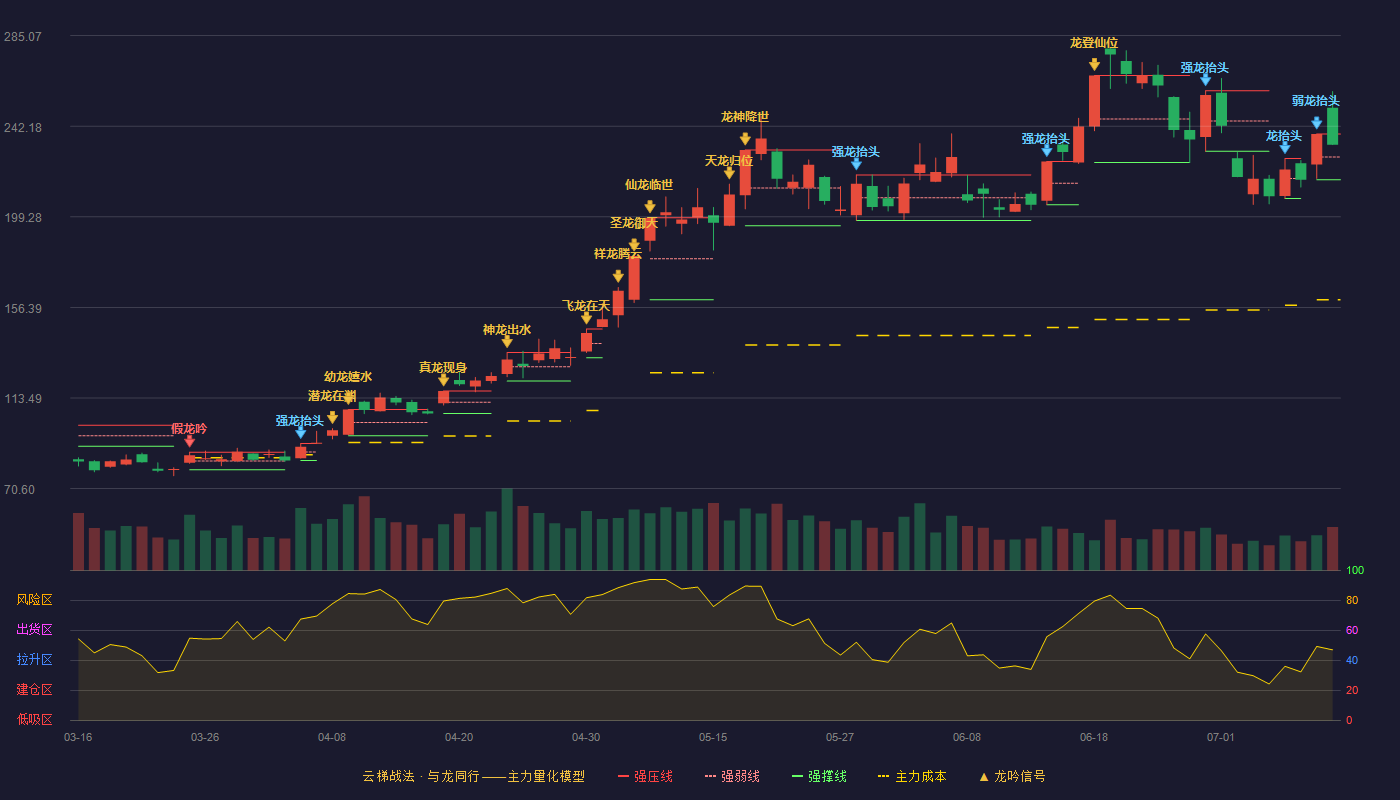Click the 仙龙临世 signal arrow
This screenshot has width=1400, height=800.
coord(650,207)
